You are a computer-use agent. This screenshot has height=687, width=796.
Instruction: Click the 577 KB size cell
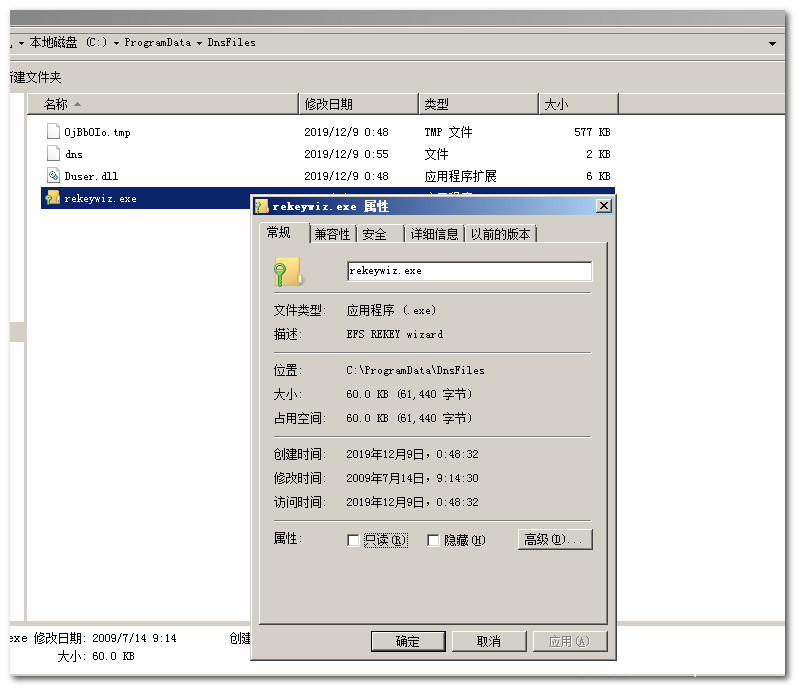click(x=592, y=132)
